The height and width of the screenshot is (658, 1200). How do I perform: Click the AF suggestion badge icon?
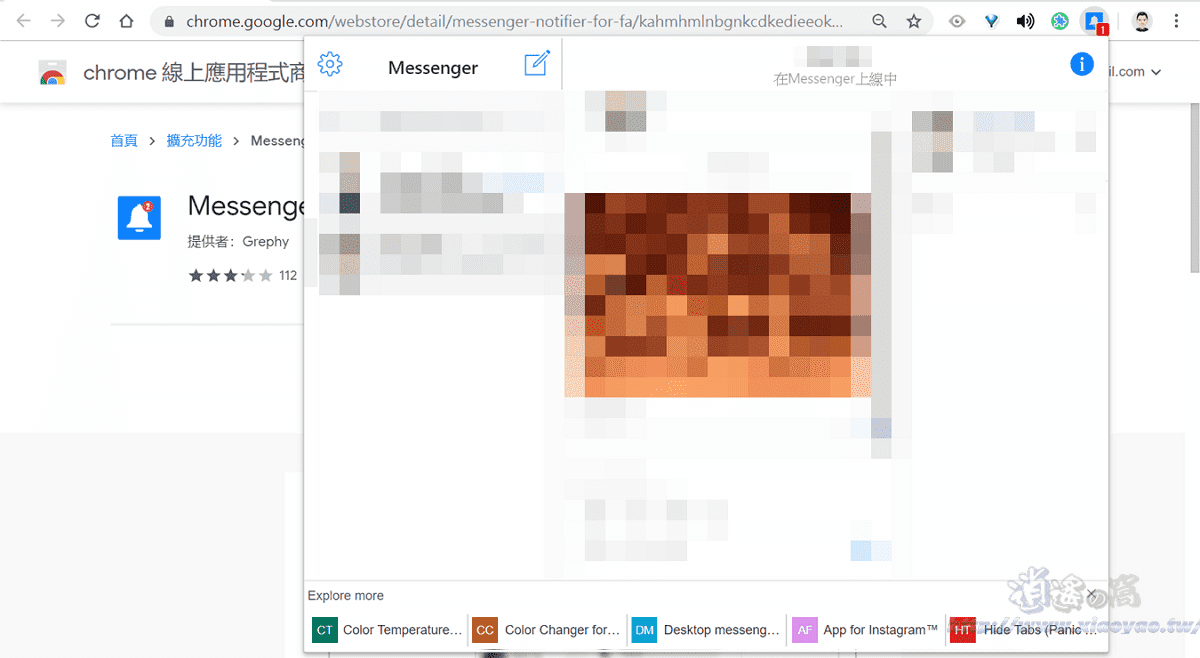(805, 630)
